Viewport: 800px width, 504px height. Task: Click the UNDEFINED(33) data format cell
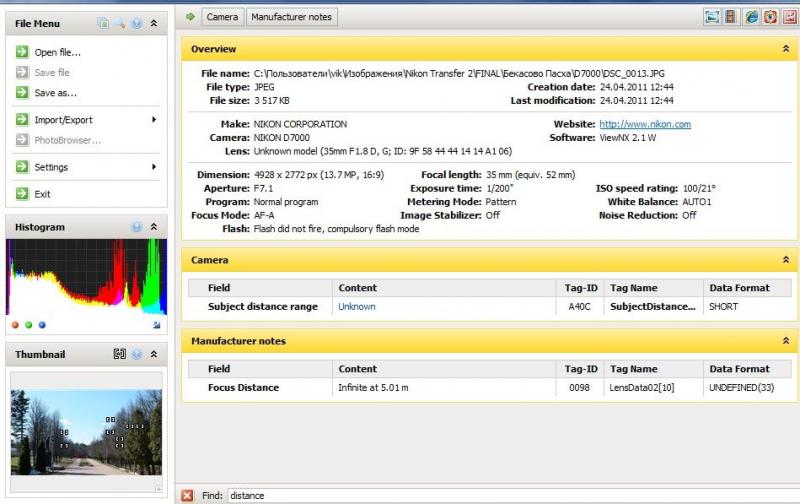pyautogui.click(x=741, y=388)
